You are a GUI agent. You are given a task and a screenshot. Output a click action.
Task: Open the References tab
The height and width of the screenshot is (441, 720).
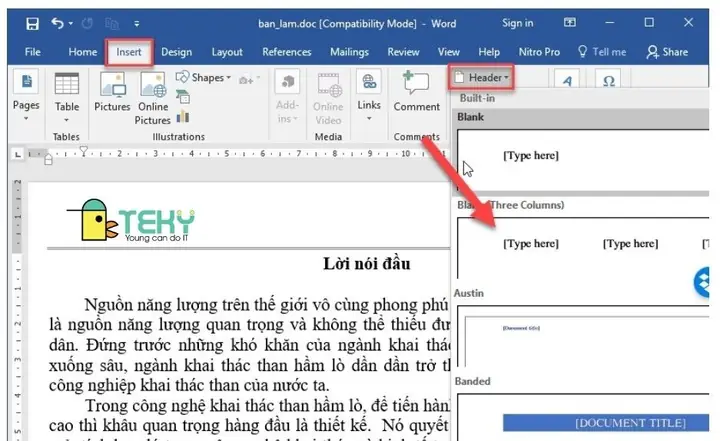[x=287, y=52]
